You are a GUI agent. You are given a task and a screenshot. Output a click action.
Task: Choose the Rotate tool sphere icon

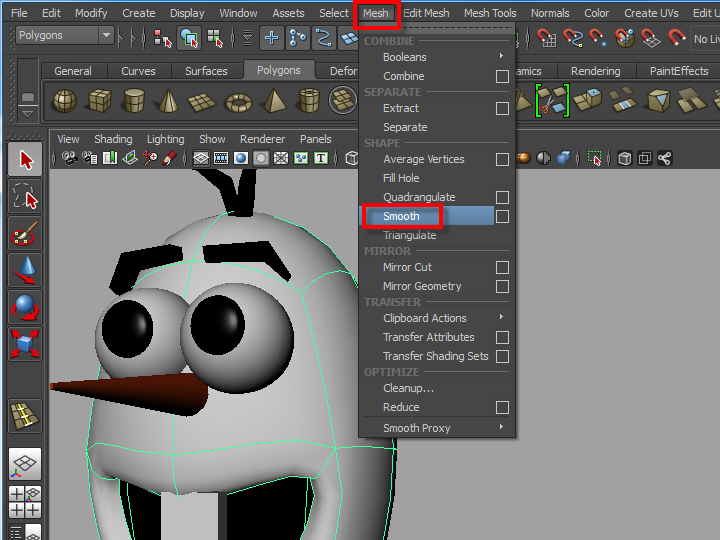click(25, 307)
